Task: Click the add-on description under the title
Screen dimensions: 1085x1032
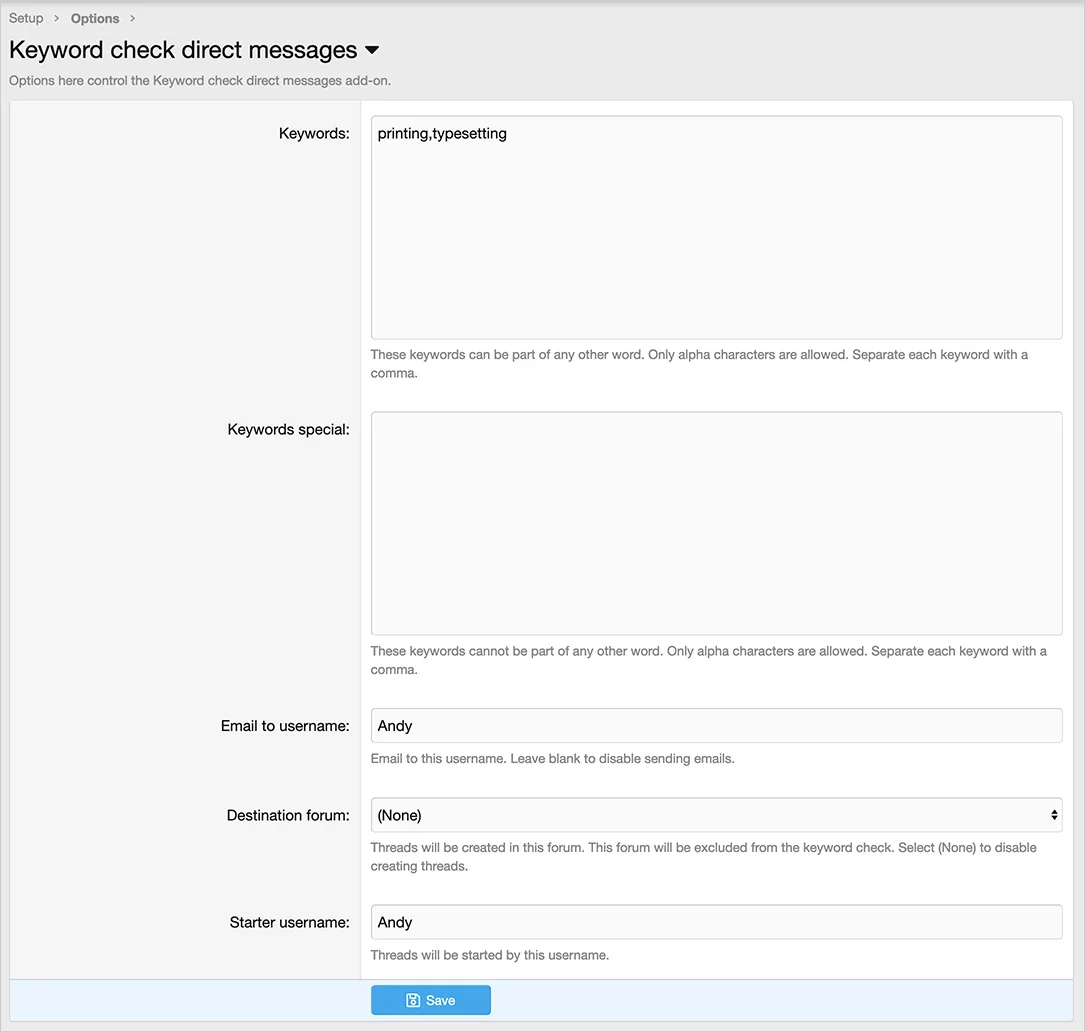Action: coord(200,80)
